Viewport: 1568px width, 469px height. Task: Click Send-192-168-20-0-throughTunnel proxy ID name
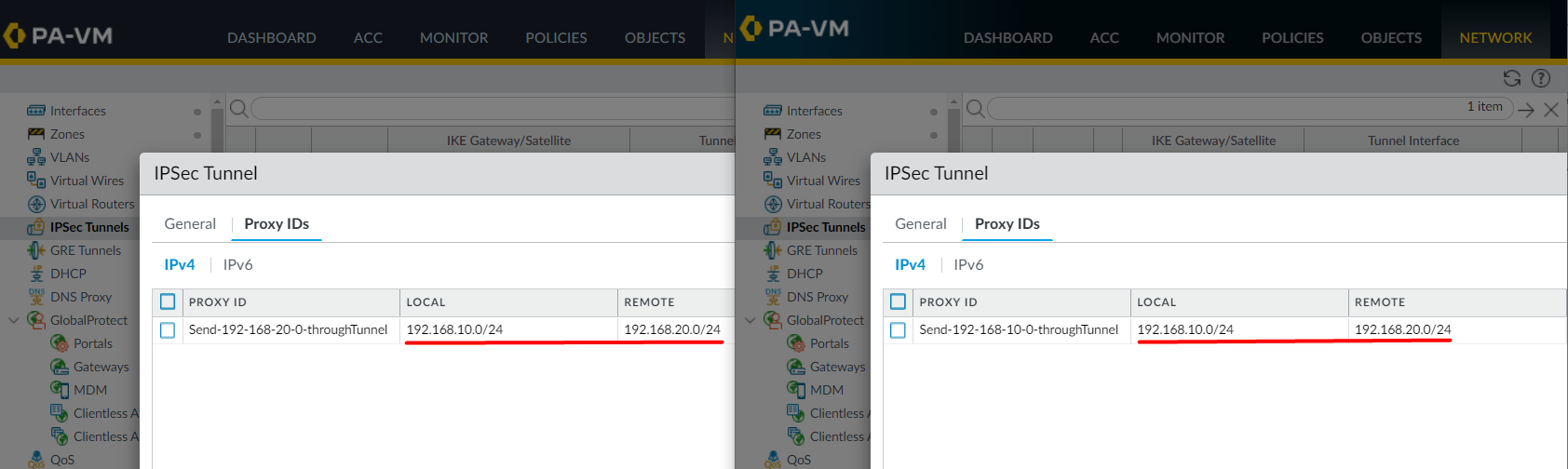click(288, 330)
